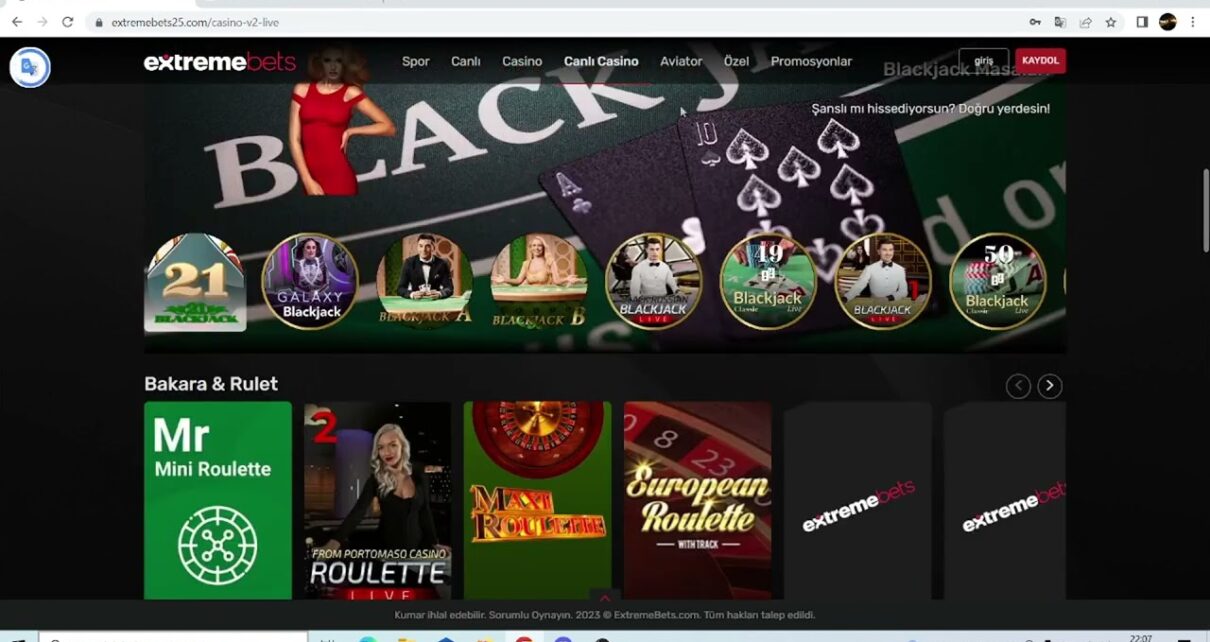Viewport: 1210px width, 642px height.
Task: Open the Canlı menu item
Action: click(466, 61)
